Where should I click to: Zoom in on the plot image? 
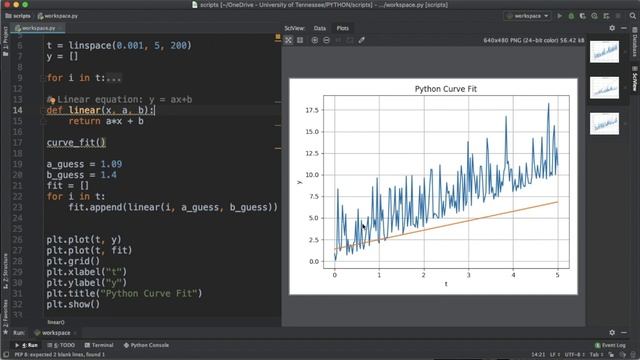[315, 40]
